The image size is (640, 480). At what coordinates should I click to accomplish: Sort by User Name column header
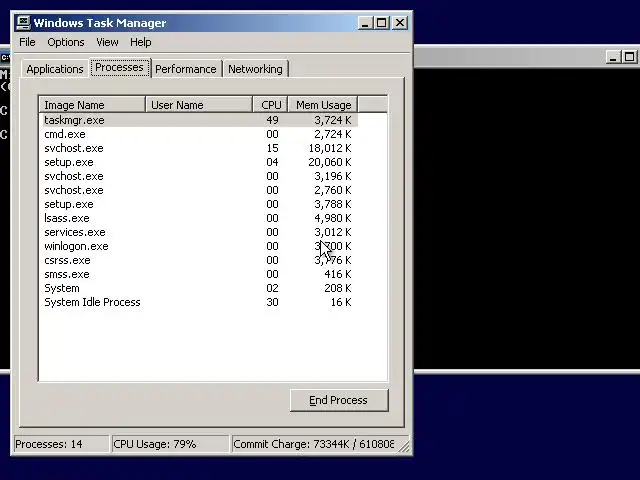199,105
